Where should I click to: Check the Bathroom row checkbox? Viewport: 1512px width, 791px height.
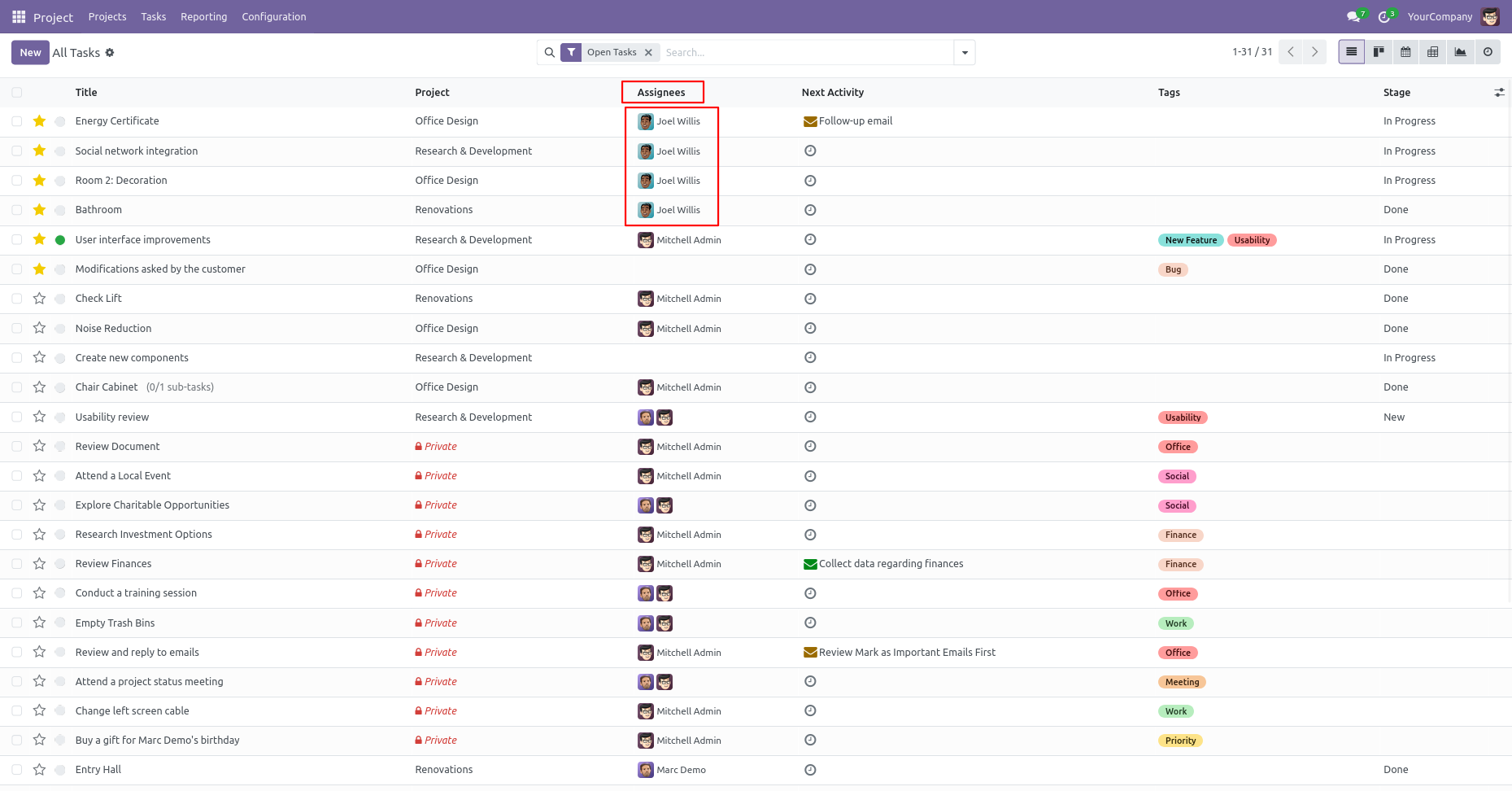pyautogui.click(x=17, y=210)
